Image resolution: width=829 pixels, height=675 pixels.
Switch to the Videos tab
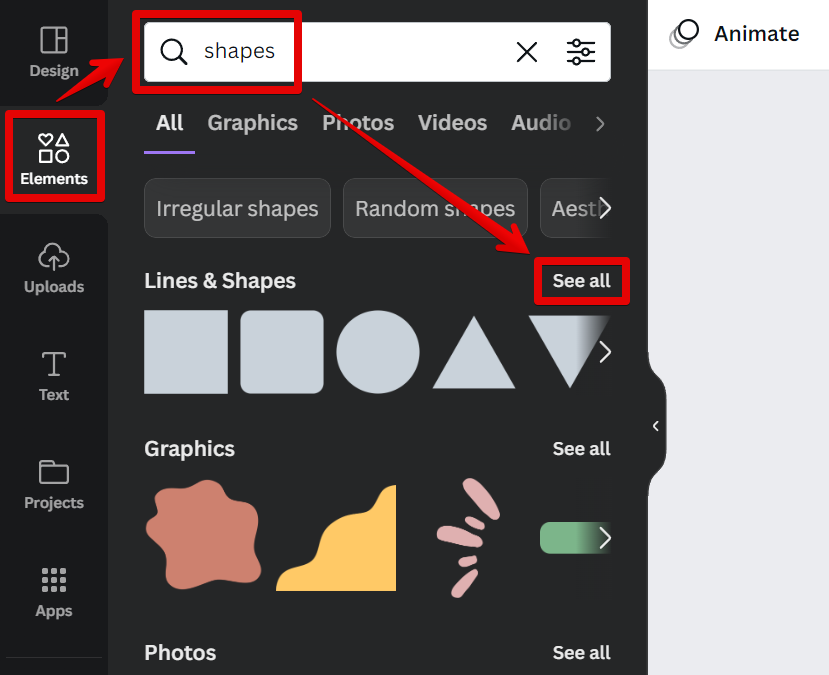click(x=452, y=123)
